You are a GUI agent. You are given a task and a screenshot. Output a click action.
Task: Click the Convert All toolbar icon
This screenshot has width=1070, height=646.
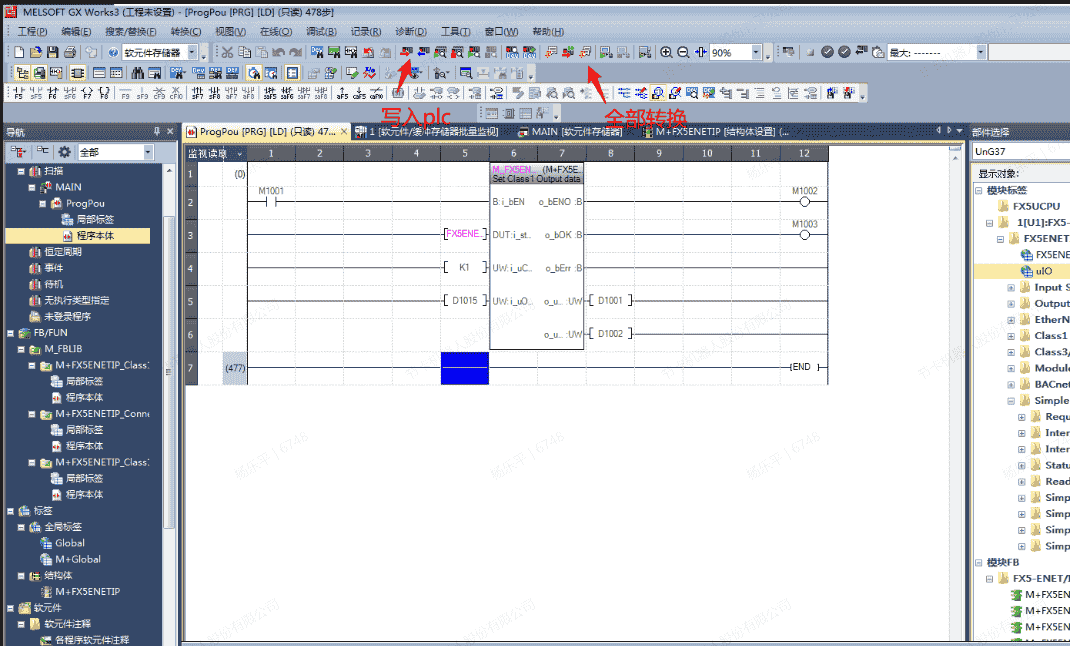tap(583, 52)
